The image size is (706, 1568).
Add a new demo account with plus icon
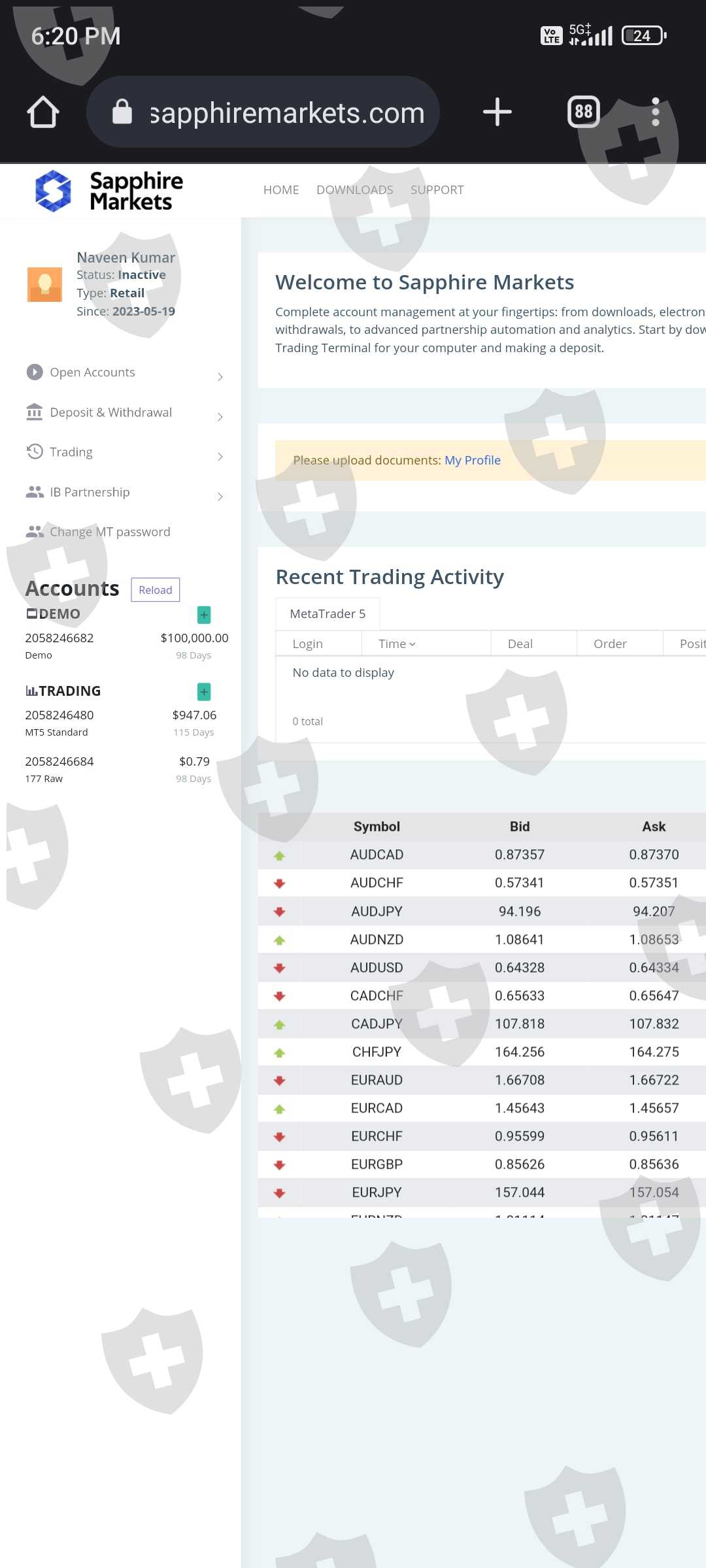tap(204, 615)
